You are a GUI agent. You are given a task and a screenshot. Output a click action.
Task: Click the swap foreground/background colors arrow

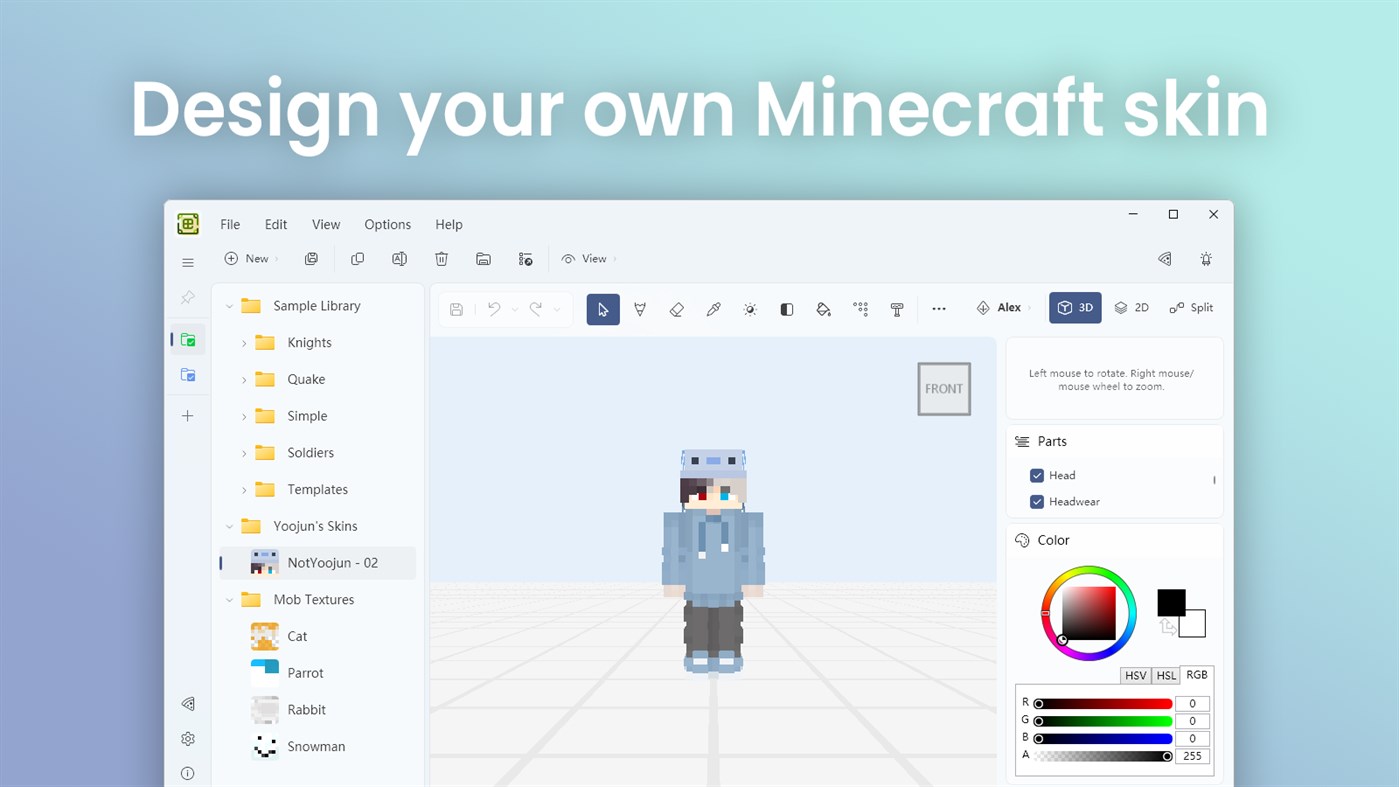[x=1167, y=627]
